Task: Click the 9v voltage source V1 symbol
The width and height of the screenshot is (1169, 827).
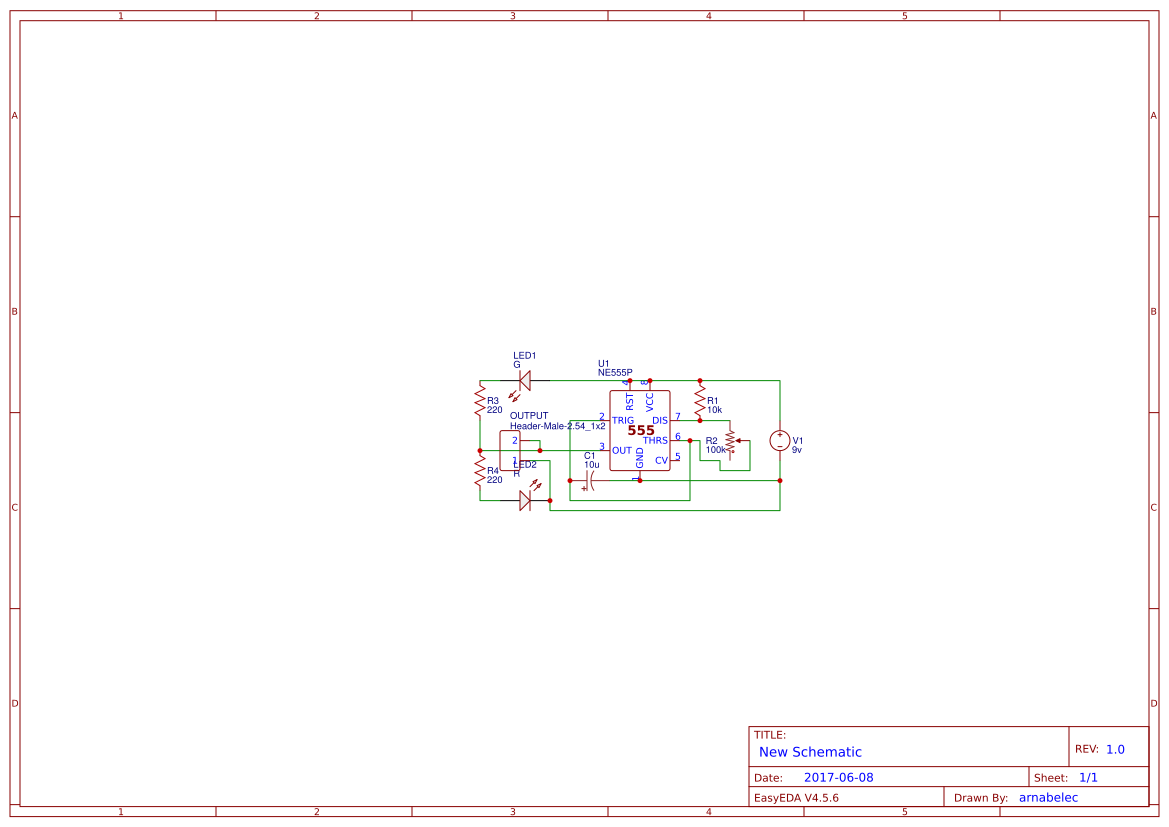Action: pyautogui.click(x=780, y=440)
